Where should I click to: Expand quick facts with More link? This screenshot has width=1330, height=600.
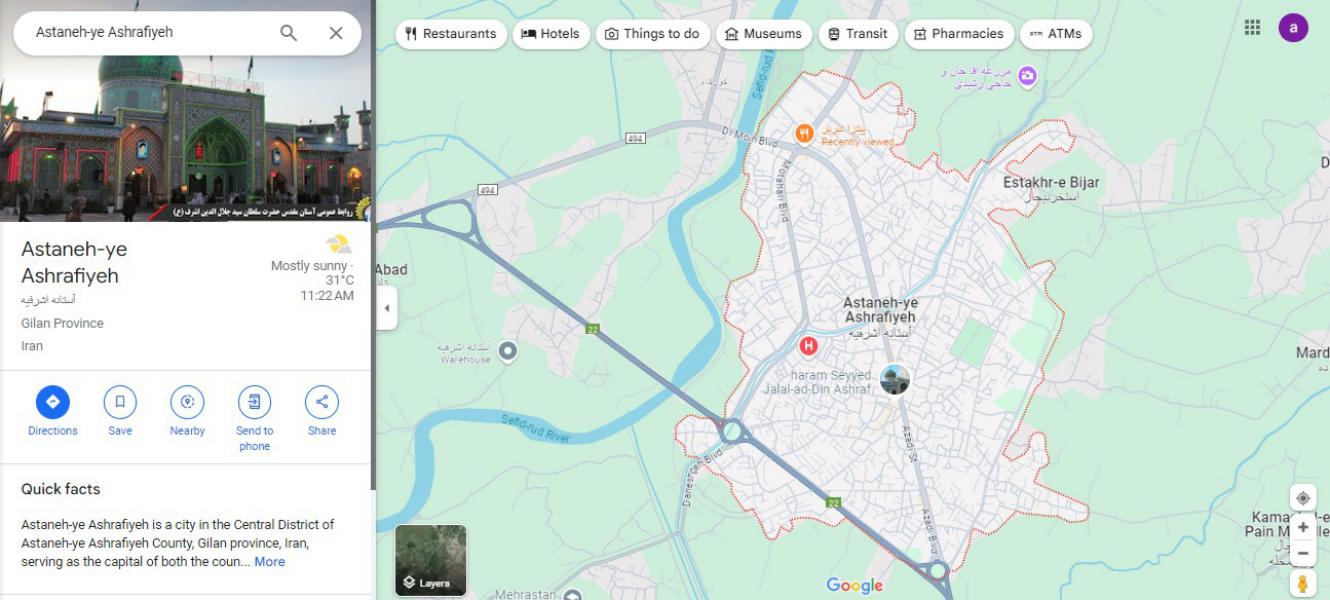[x=269, y=562]
